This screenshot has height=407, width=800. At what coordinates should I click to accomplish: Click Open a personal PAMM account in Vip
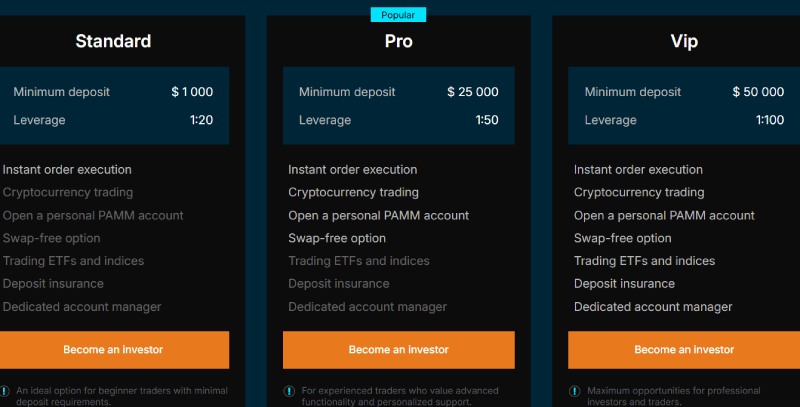click(664, 215)
